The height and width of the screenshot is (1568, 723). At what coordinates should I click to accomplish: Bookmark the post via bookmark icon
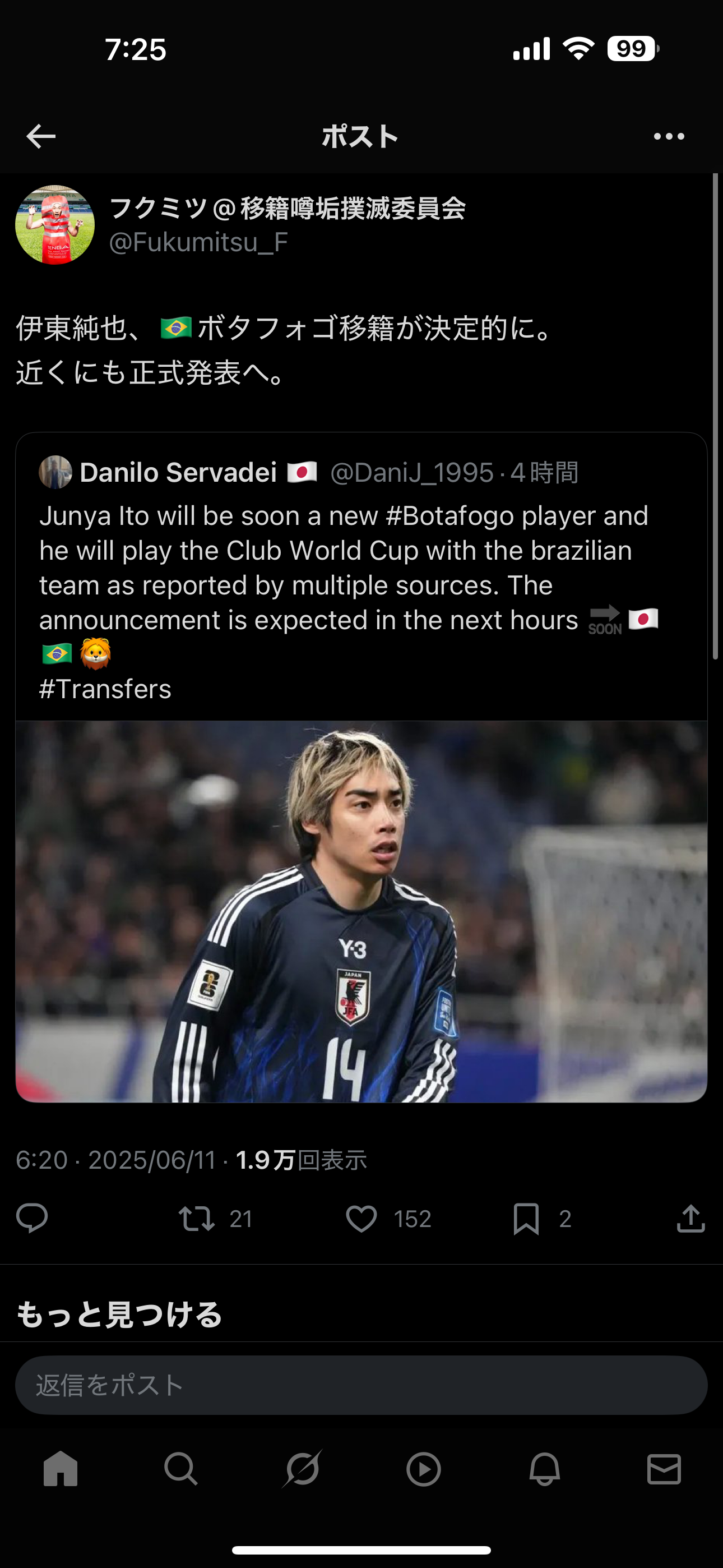click(526, 1219)
